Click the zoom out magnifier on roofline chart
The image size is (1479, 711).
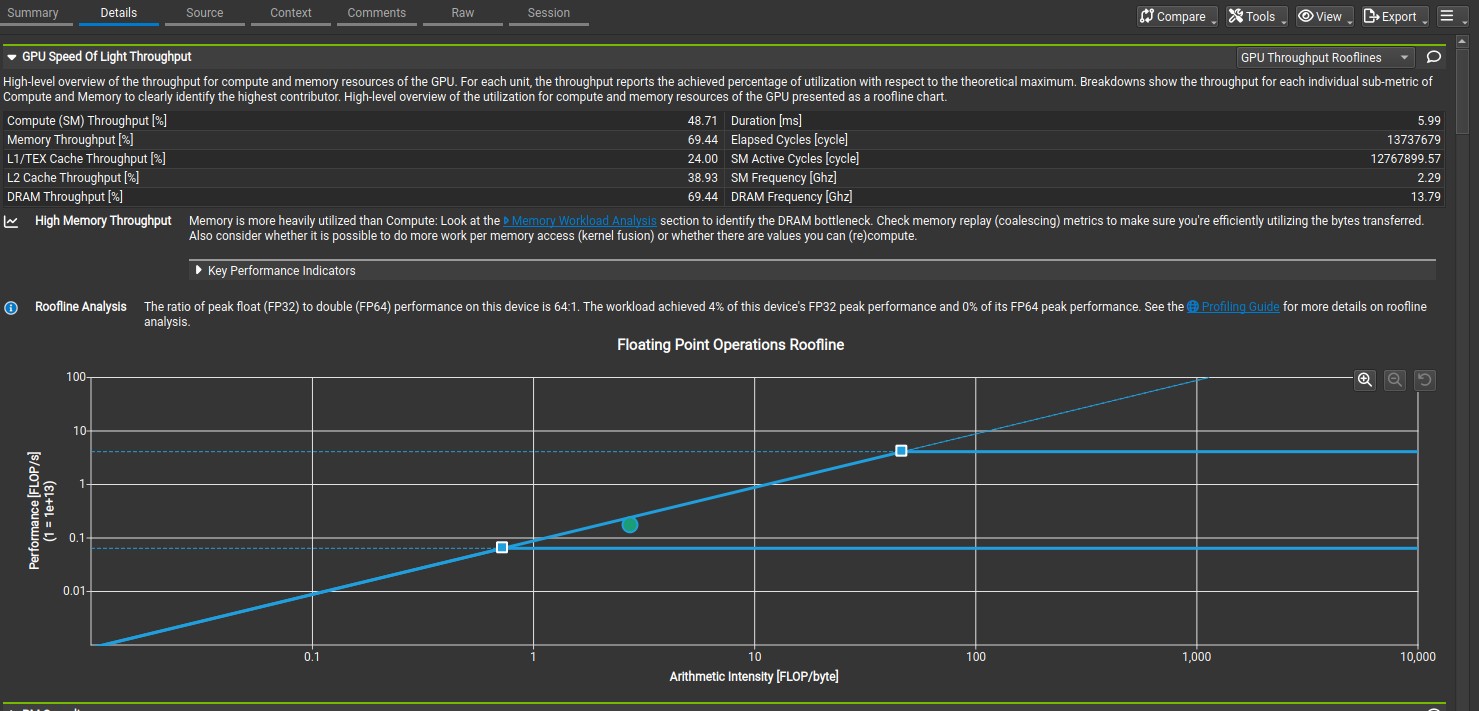(1394, 380)
